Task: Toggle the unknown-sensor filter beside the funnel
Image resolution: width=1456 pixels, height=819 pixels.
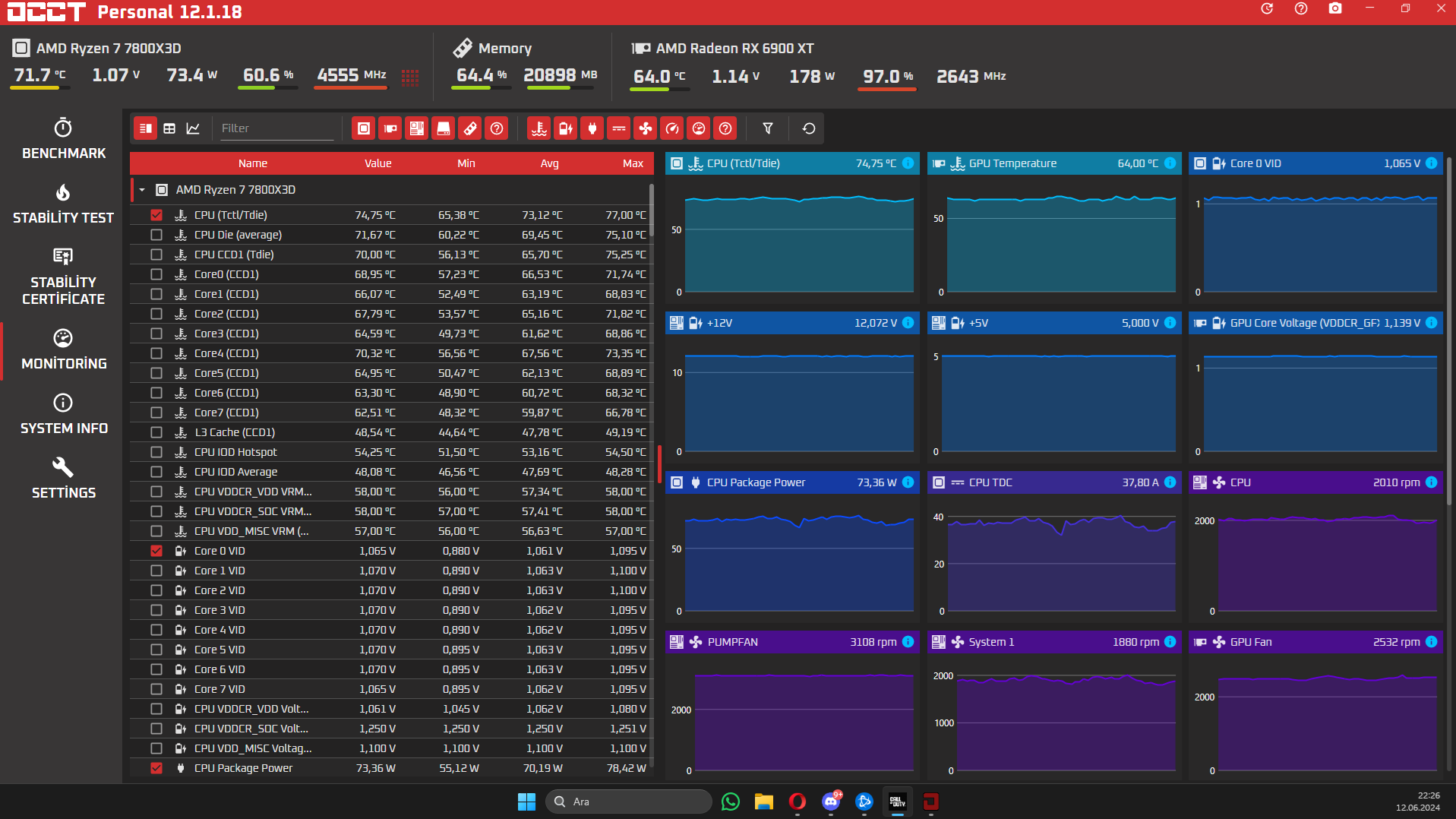Action: [725, 128]
